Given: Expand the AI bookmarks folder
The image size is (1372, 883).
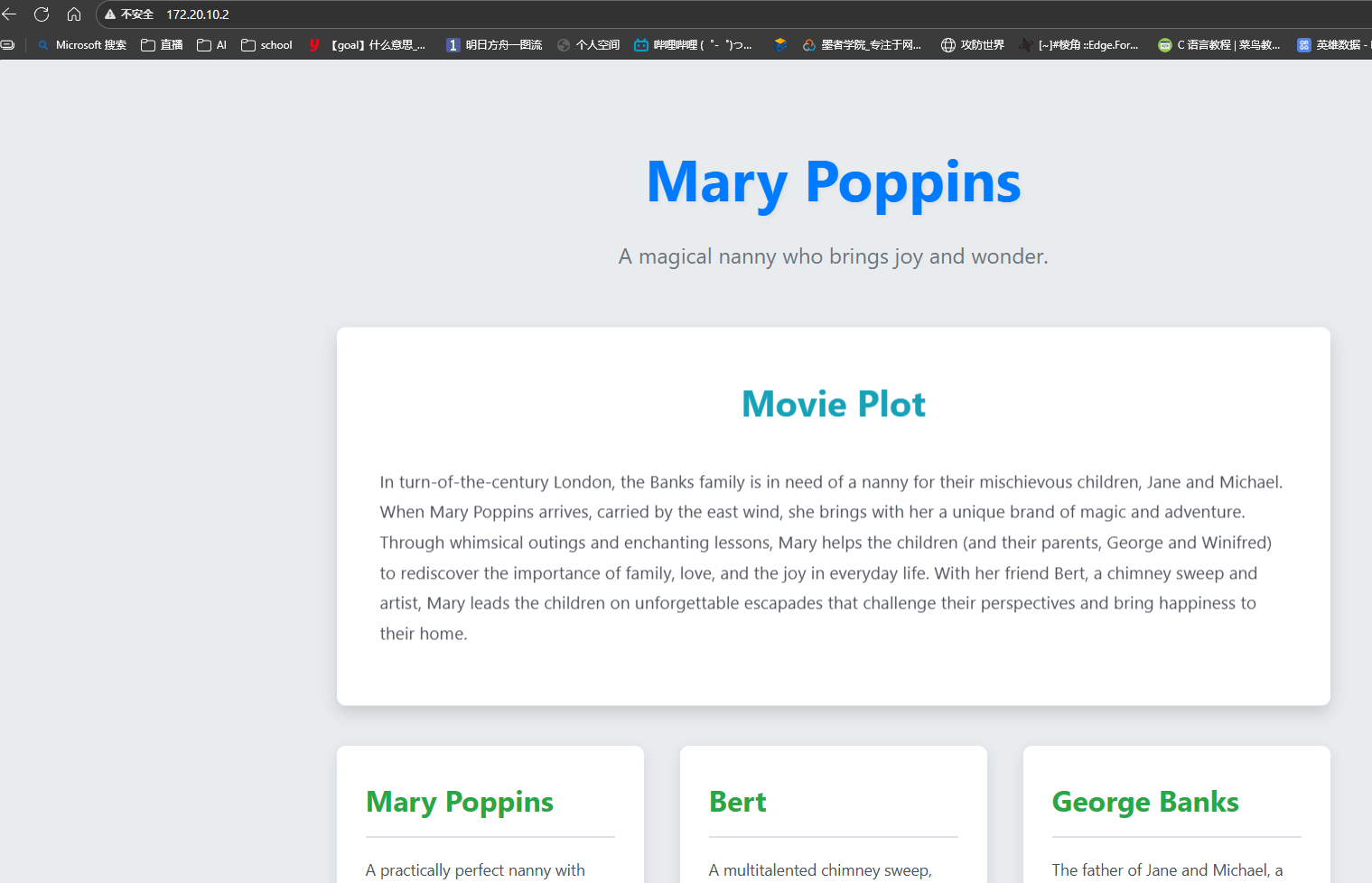Looking at the screenshot, I should 212,45.
